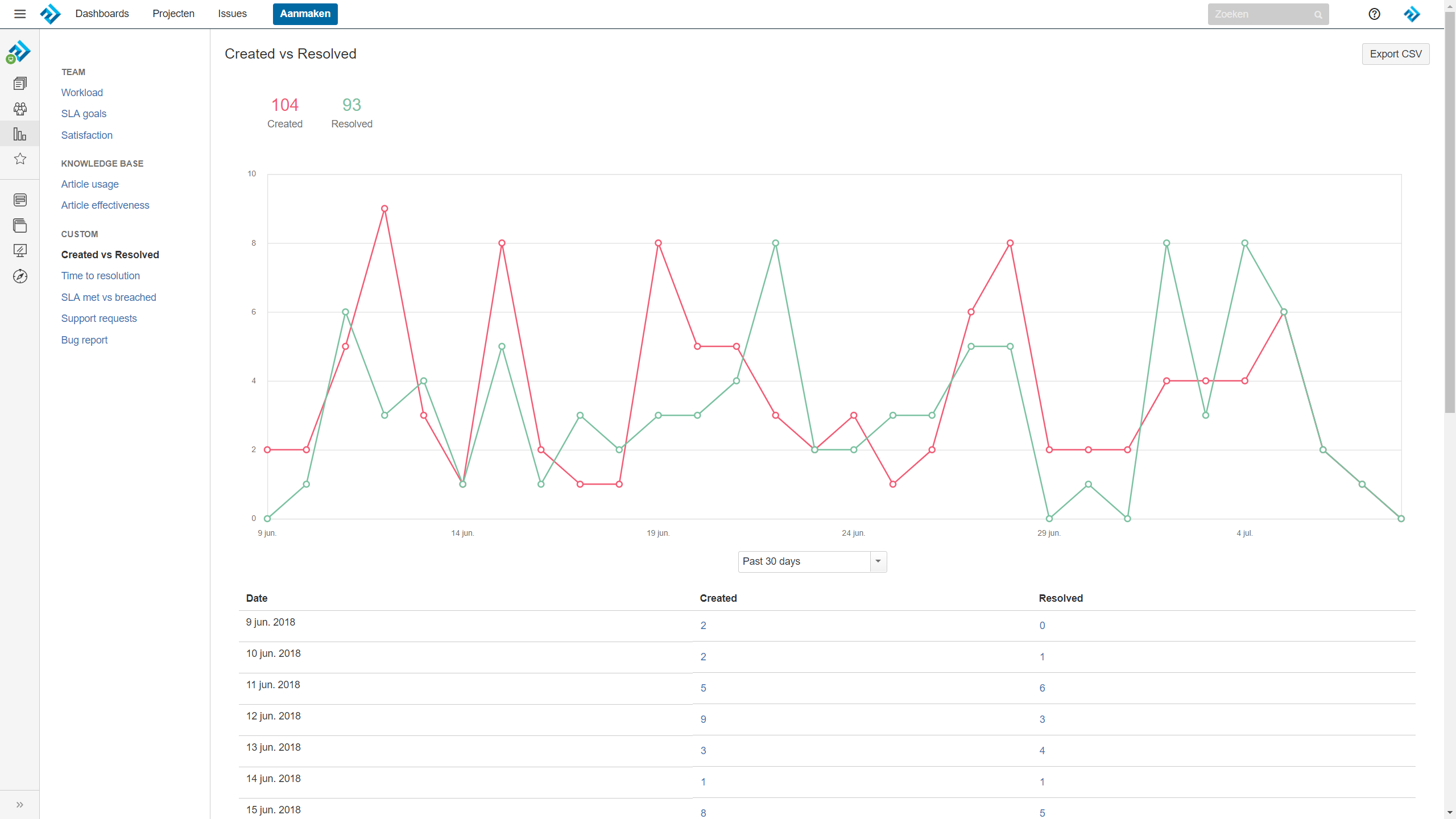Open the service desk project avatar
The width and height of the screenshot is (1456, 819).
pyautogui.click(x=19, y=51)
